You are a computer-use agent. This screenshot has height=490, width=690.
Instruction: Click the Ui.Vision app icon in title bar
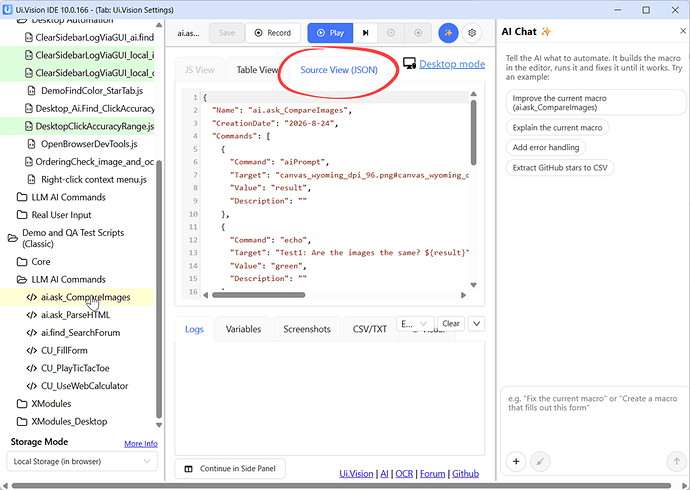tap(7, 9)
